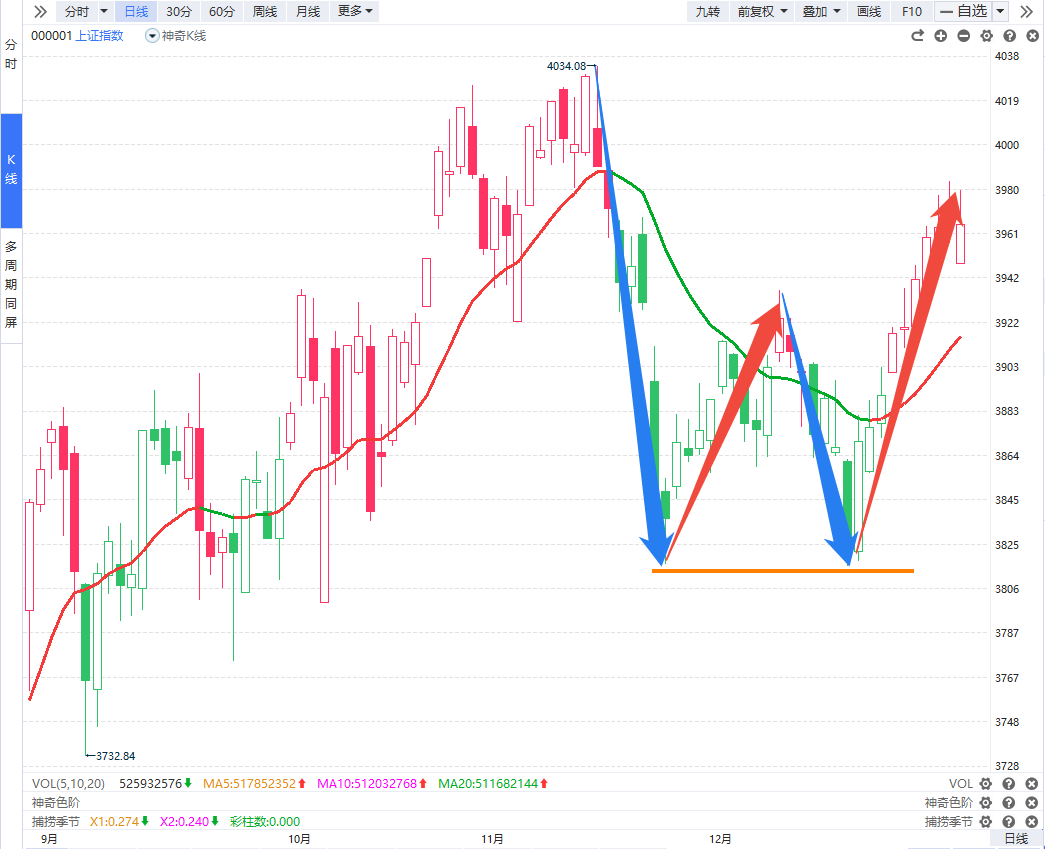The height and width of the screenshot is (849, 1045).
Task: Close the VOL indicator panel
Action: 1032,784
